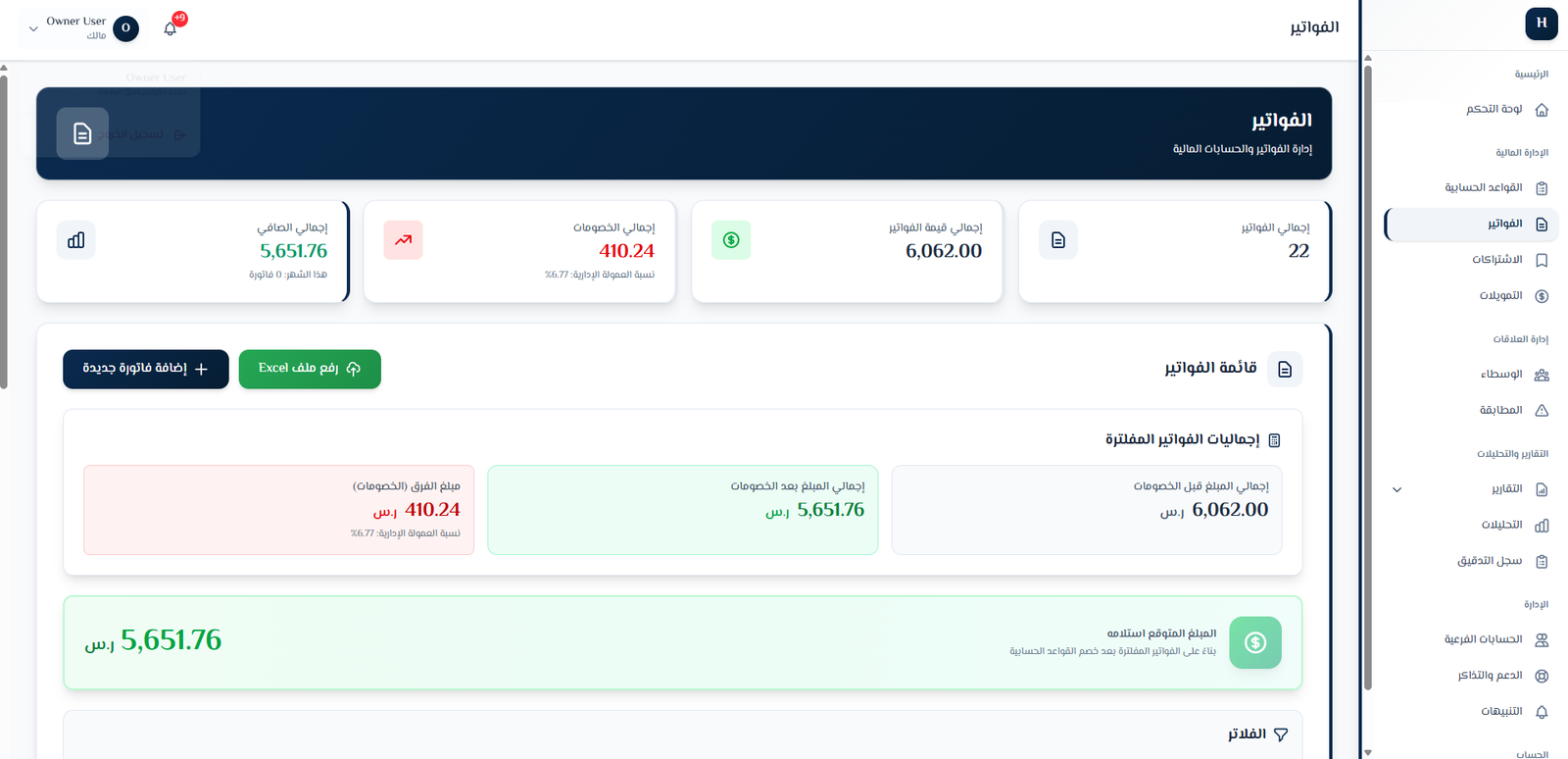The height and width of the screenshot is (759, 1568).
Task: Click the التحليلات bar chart icon
Action: point(1542,526)
